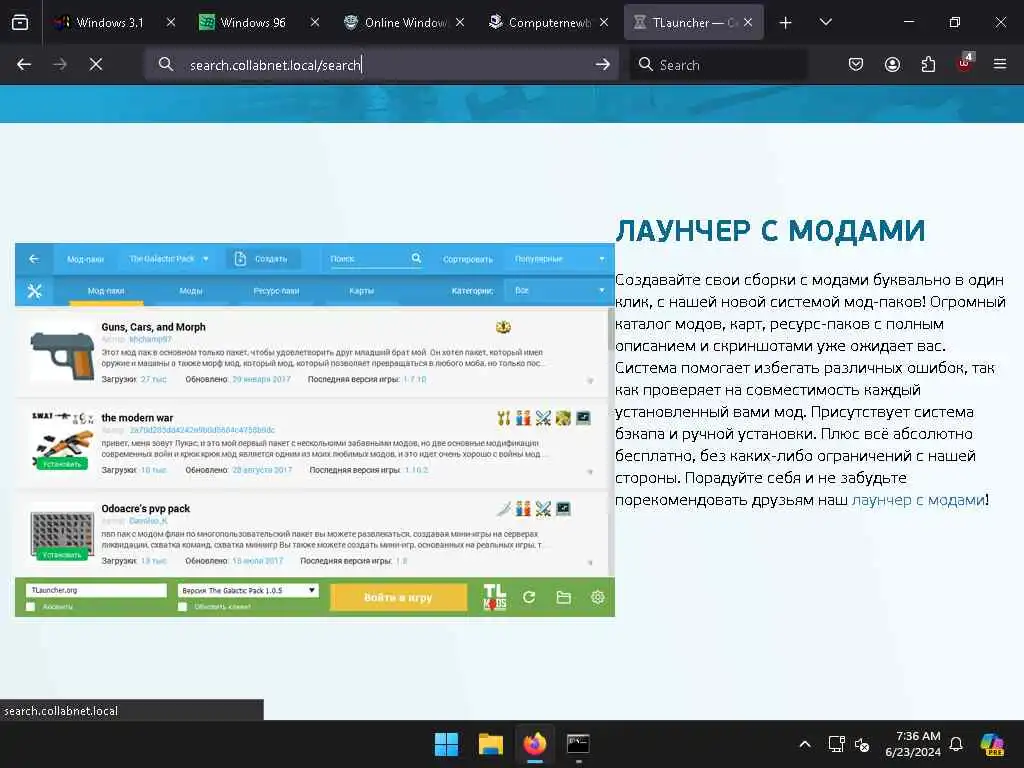
Task: Follow the 'лаунчер с модами' link
Action: pos(918,500)
